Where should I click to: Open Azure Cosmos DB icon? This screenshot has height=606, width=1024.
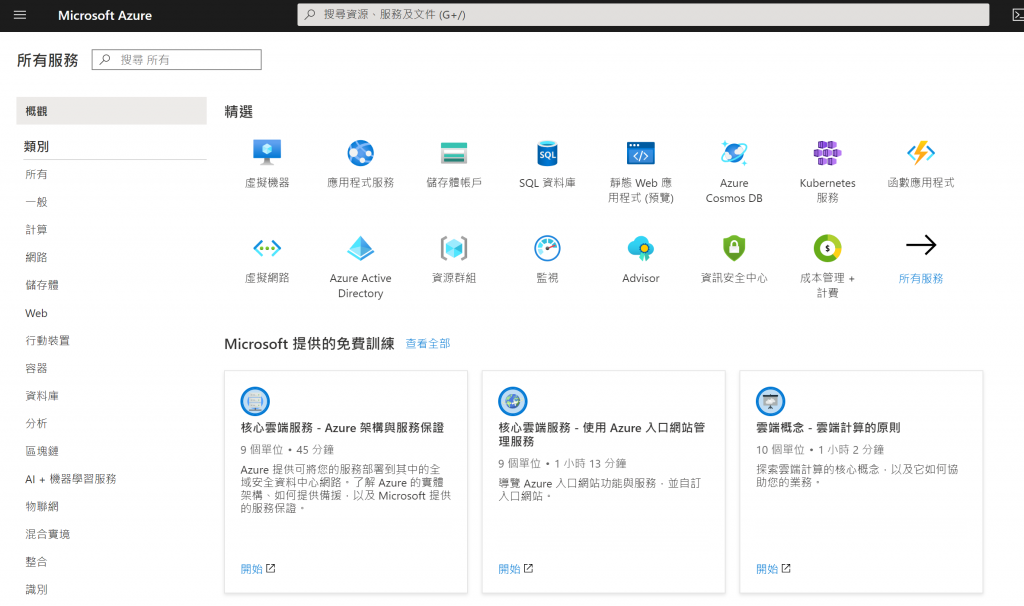(x=734, y=153)
